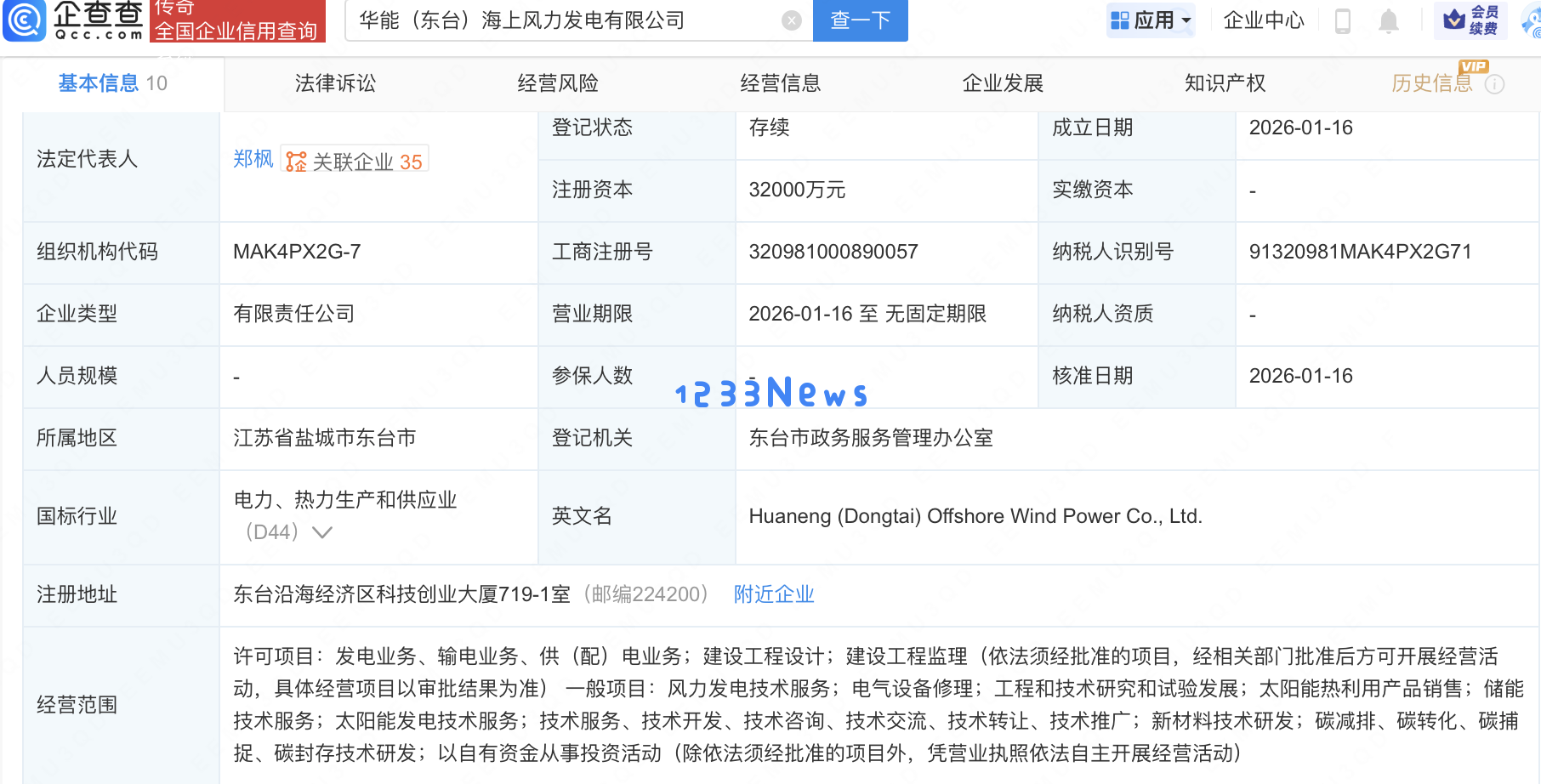Screen dimensions: 1541x784
Task: Click the 企查查 logo in top left
Action: click(x=72, y=23)
